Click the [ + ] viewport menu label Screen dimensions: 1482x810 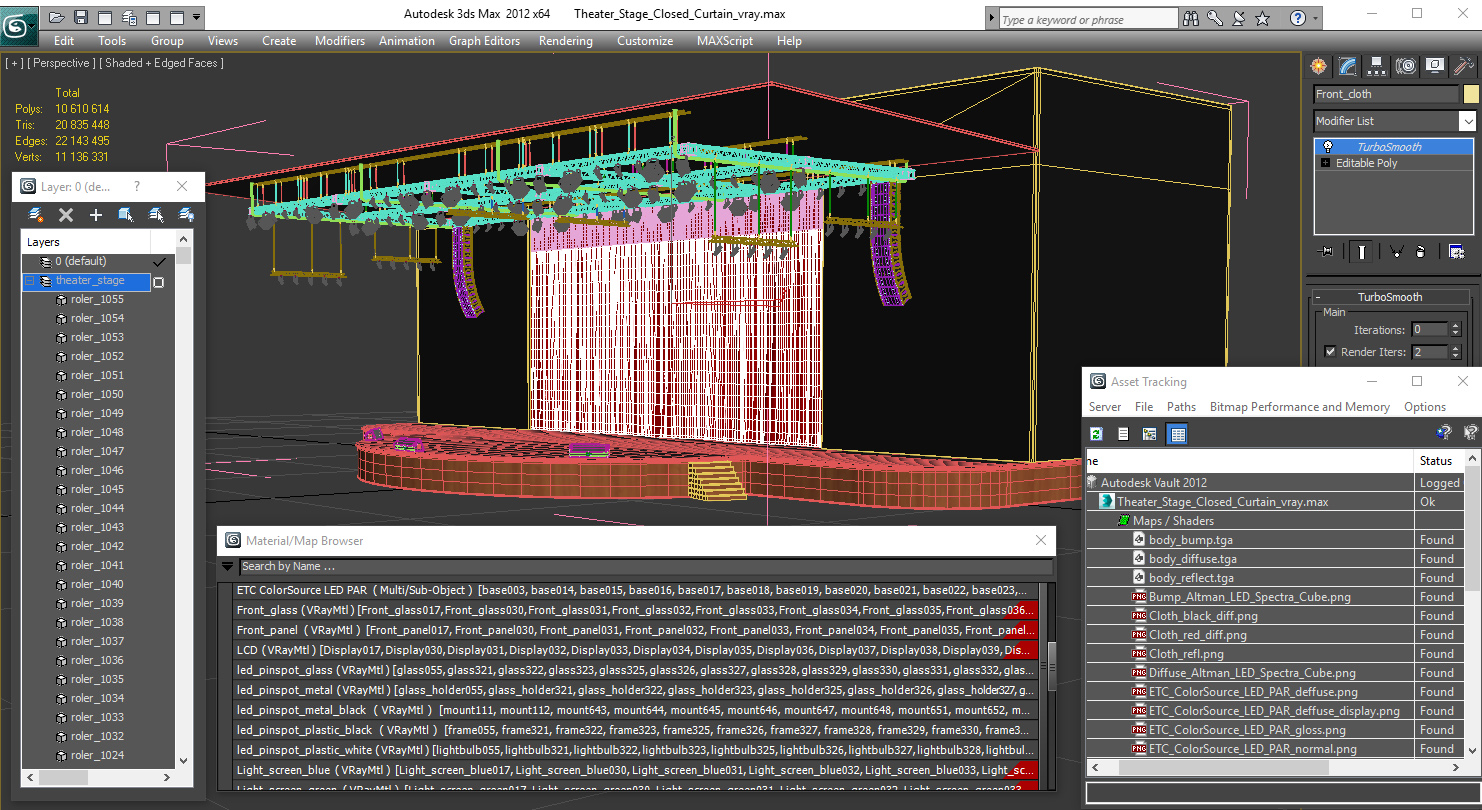click(14, 63)
